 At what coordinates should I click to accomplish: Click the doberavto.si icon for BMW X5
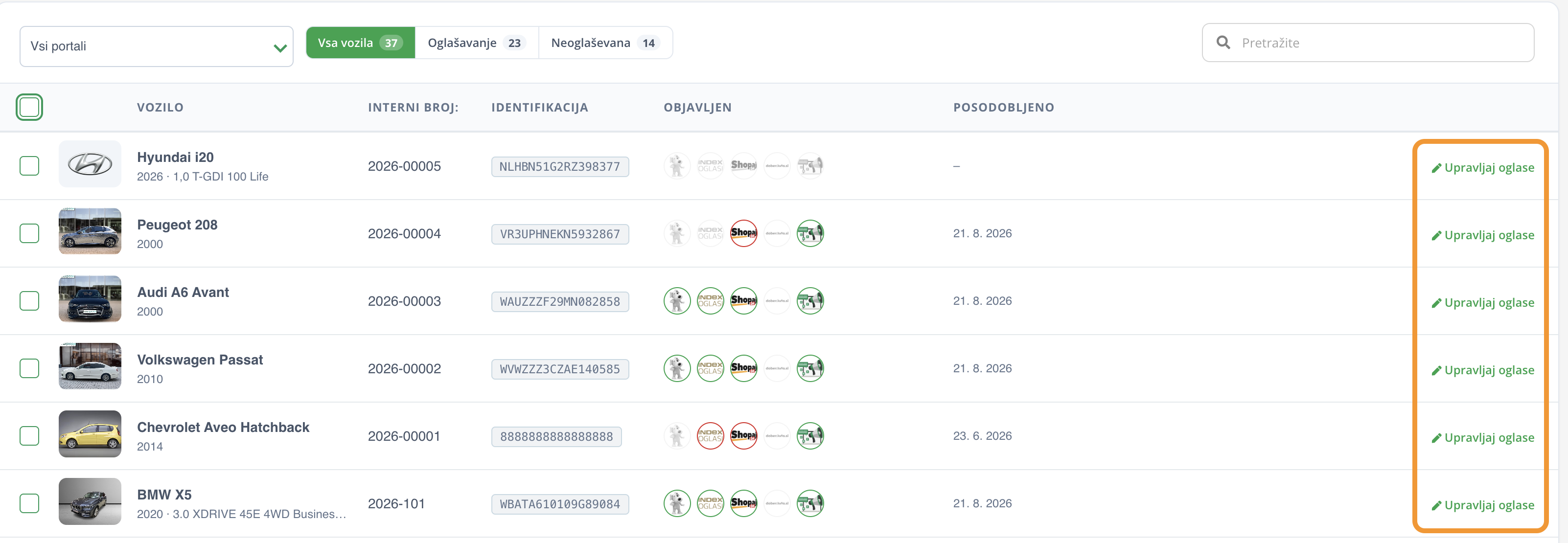tap(777, 503)
